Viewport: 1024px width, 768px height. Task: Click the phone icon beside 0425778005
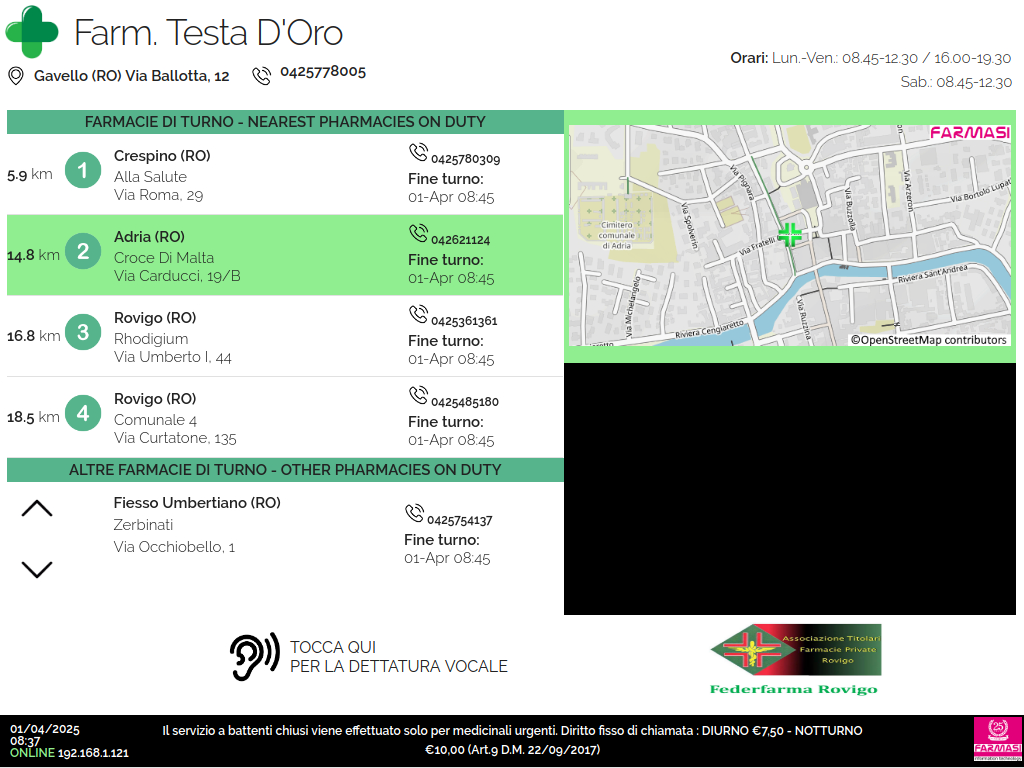262,76
